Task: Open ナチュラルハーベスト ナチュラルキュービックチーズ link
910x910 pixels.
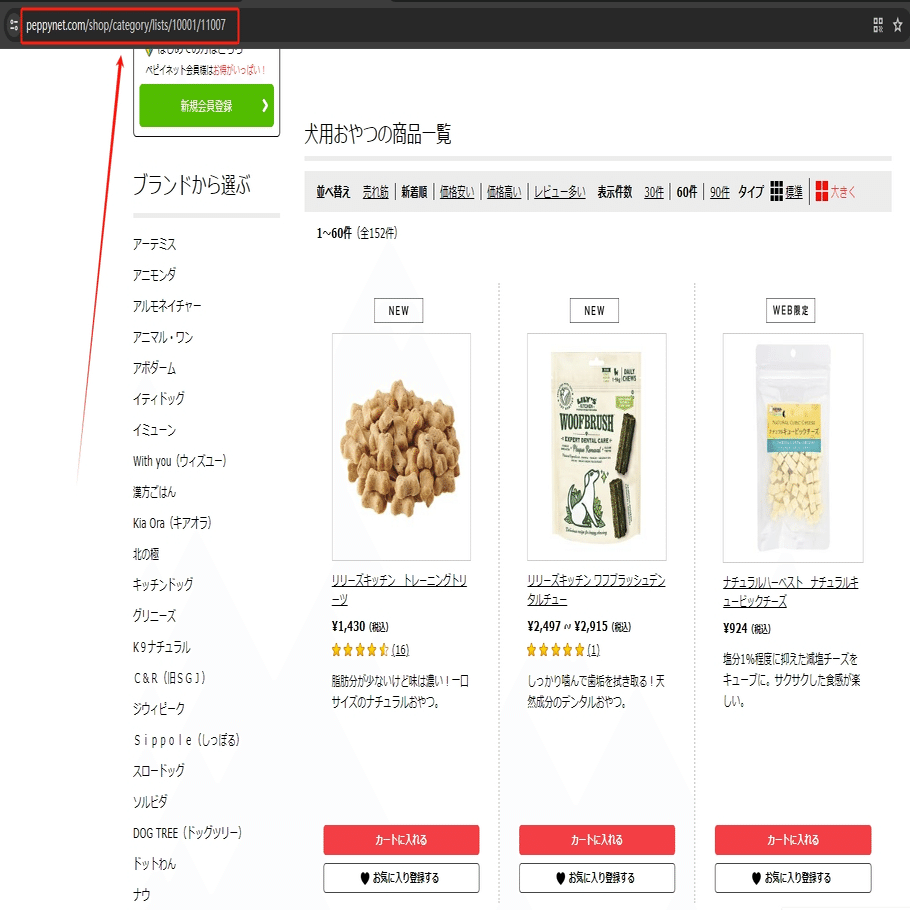Action: click(x=790, y=591)
